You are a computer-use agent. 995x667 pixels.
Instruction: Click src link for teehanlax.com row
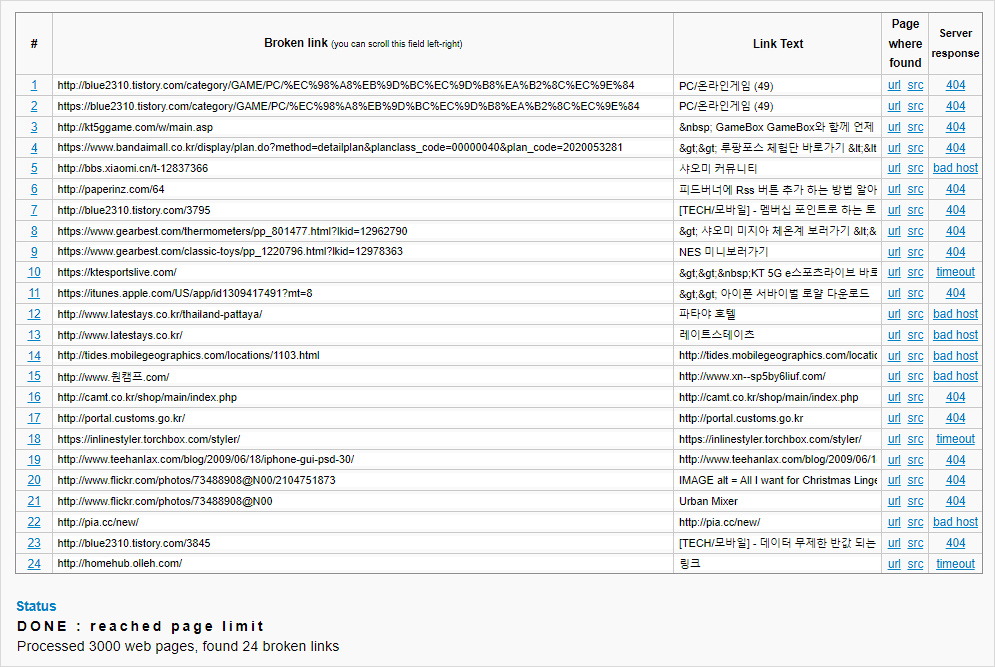[x=915, y=460]
